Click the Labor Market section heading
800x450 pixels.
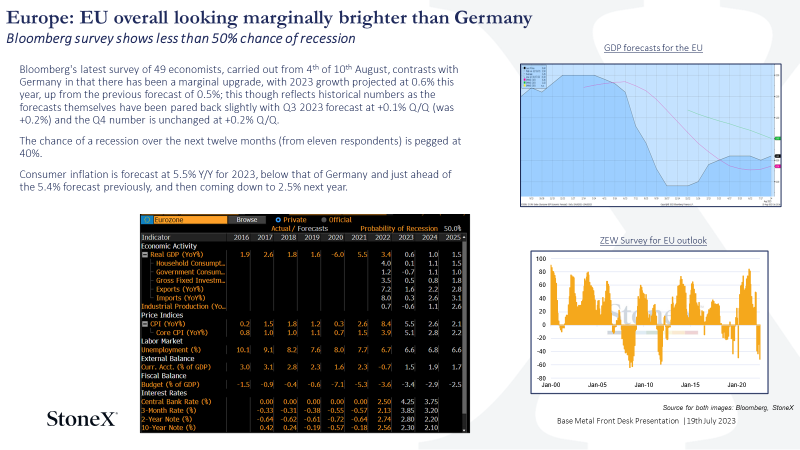[162, 341]
